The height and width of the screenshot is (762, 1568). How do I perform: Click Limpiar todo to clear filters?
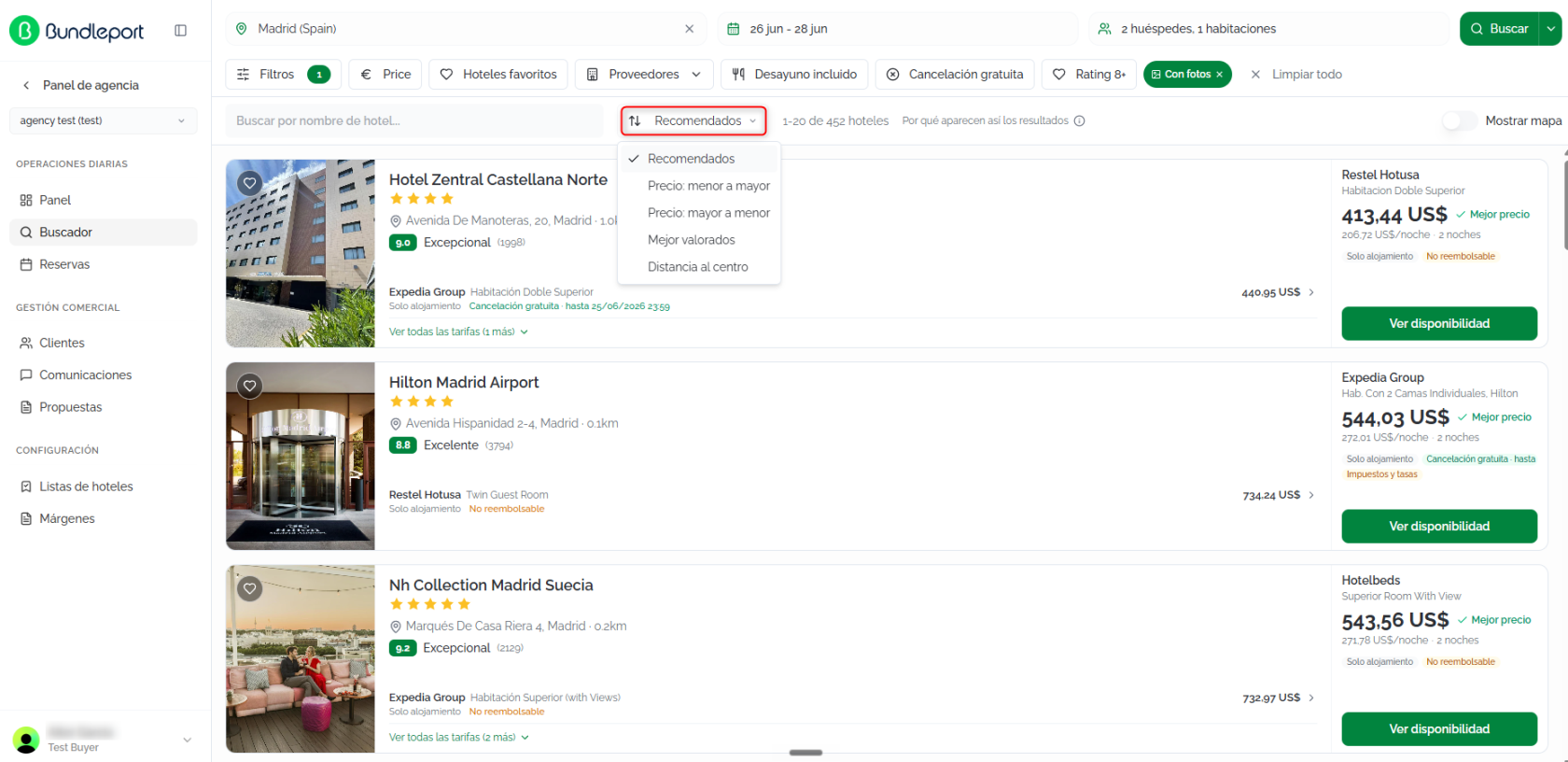point(1296,75)
